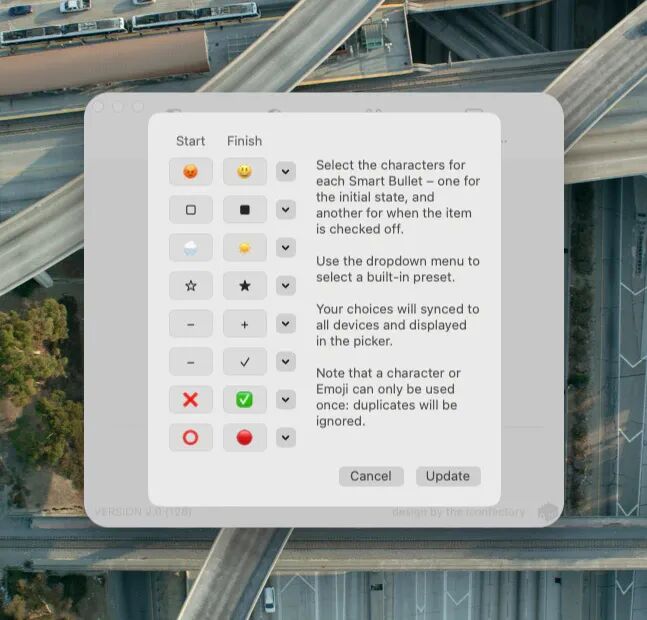This screenshot has width=647, height=620.
Task: Open preset dropdown for the minus and checkmark row
Action: pos(286,362)
